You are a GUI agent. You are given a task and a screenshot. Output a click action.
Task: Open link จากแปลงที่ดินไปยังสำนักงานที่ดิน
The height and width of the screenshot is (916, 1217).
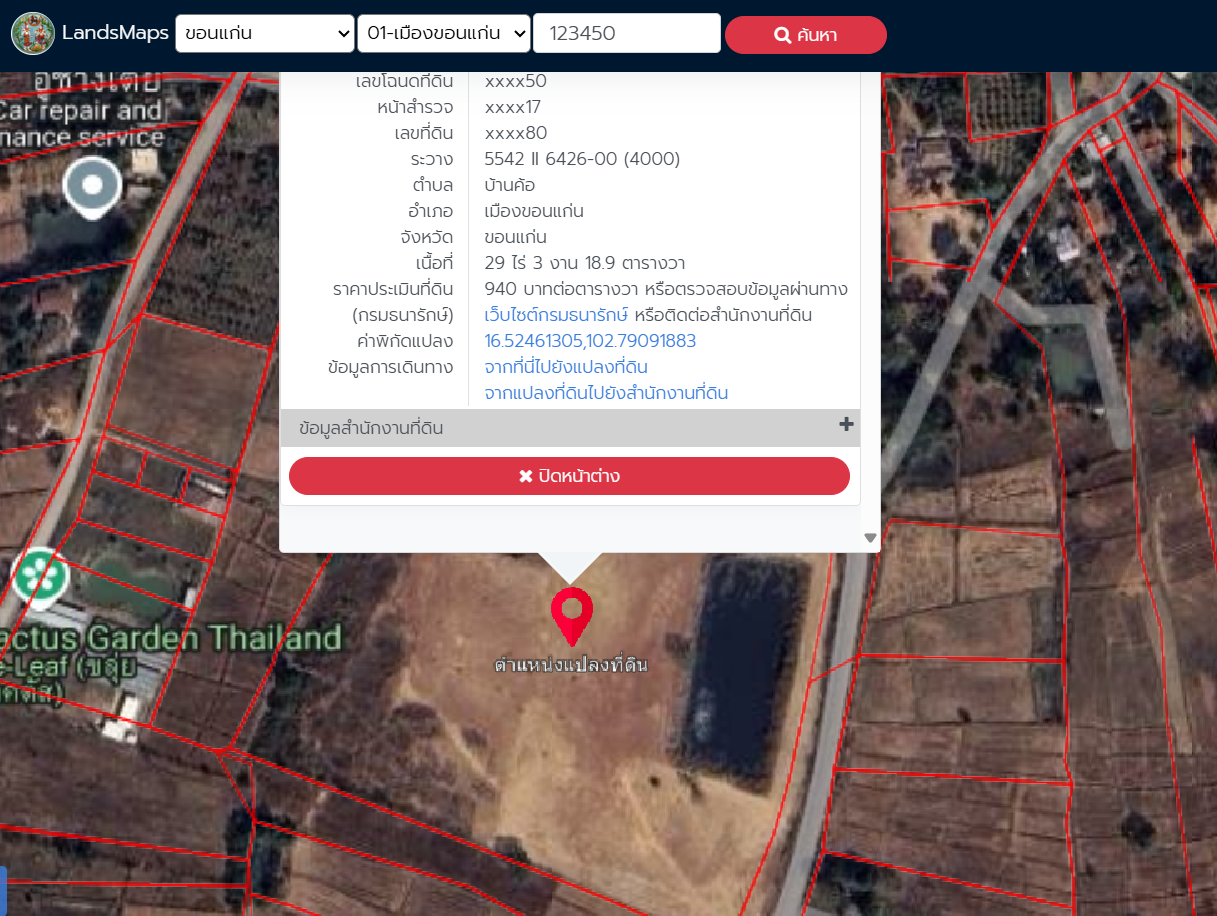pyautogui.click(x=606, y=393)
